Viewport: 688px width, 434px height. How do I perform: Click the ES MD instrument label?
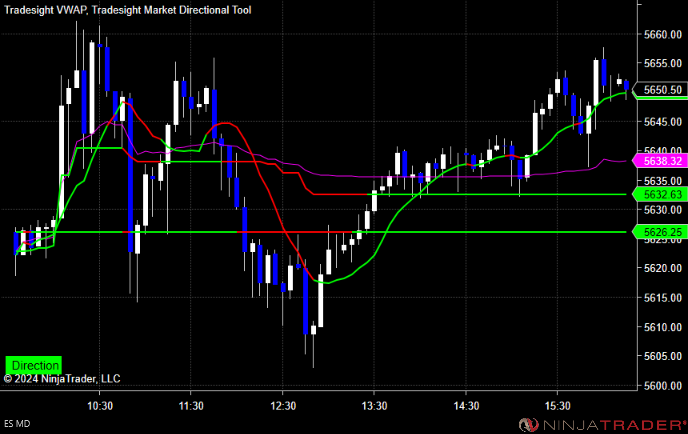point(17,424)
